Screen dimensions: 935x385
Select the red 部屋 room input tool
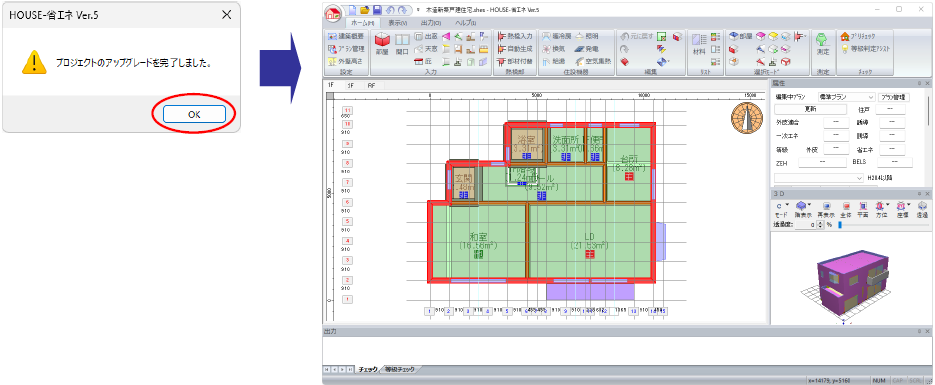pos(382,45)
